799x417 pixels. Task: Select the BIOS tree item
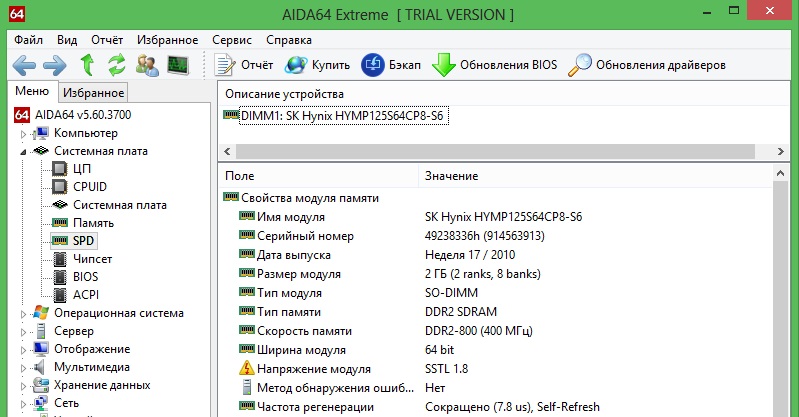pyautogui.click(x=86, y=277)
